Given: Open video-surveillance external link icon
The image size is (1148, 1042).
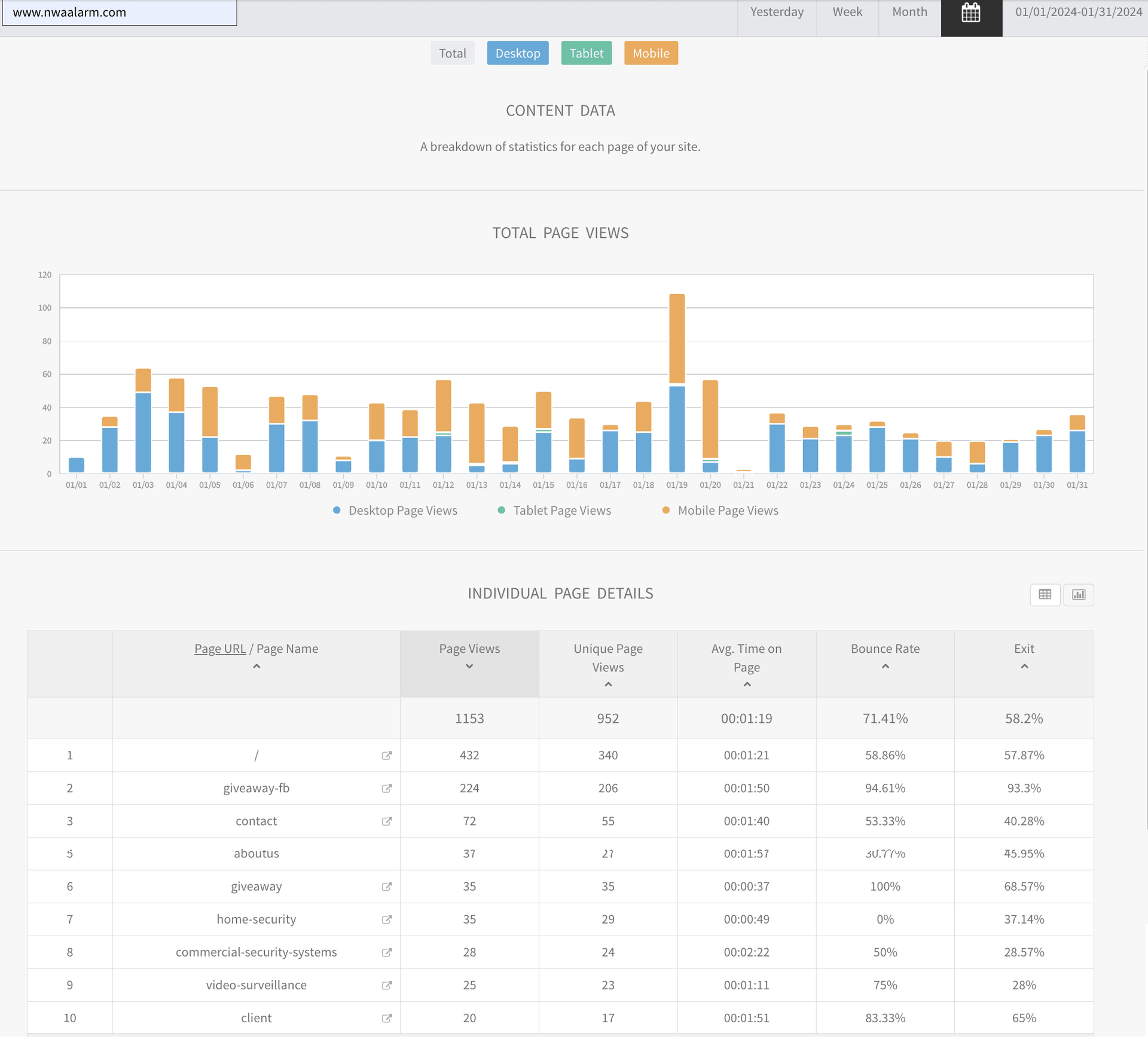Looking at the screenshot, I should 387,985.
